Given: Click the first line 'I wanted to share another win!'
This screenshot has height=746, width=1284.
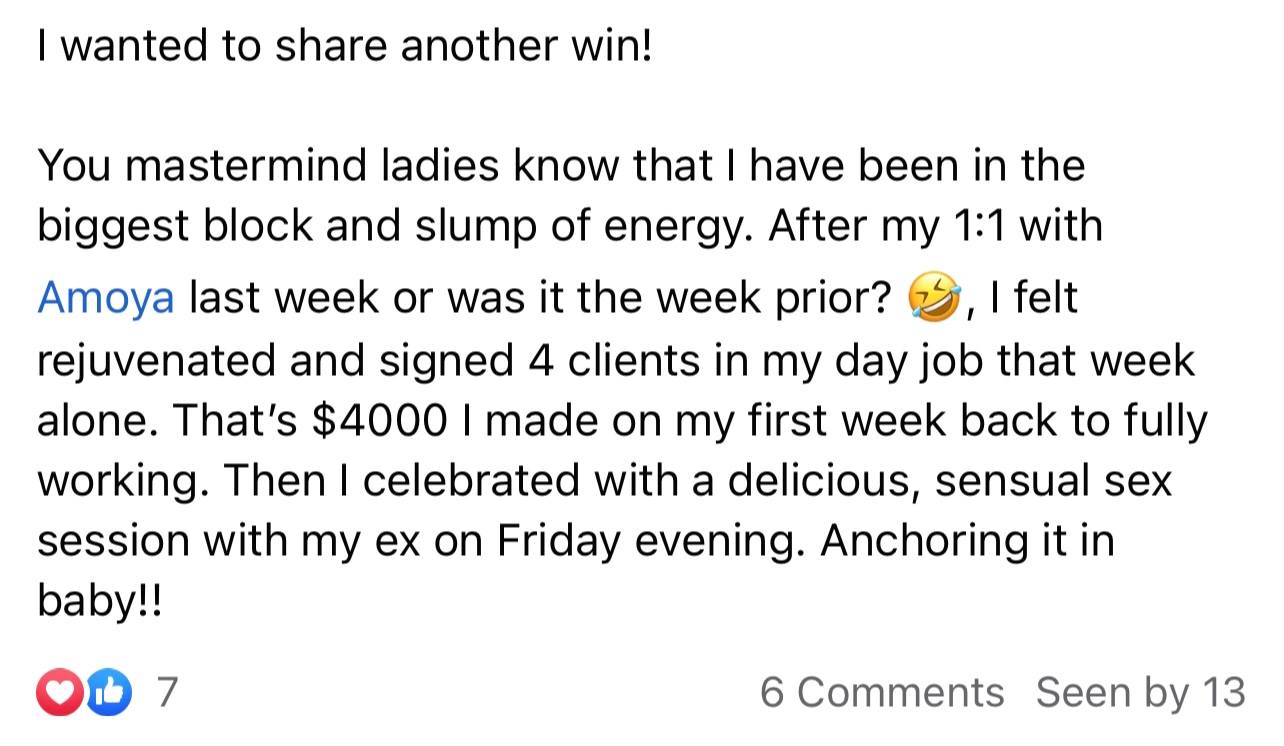Looking at the screenshot, I should tap(344, 47).
